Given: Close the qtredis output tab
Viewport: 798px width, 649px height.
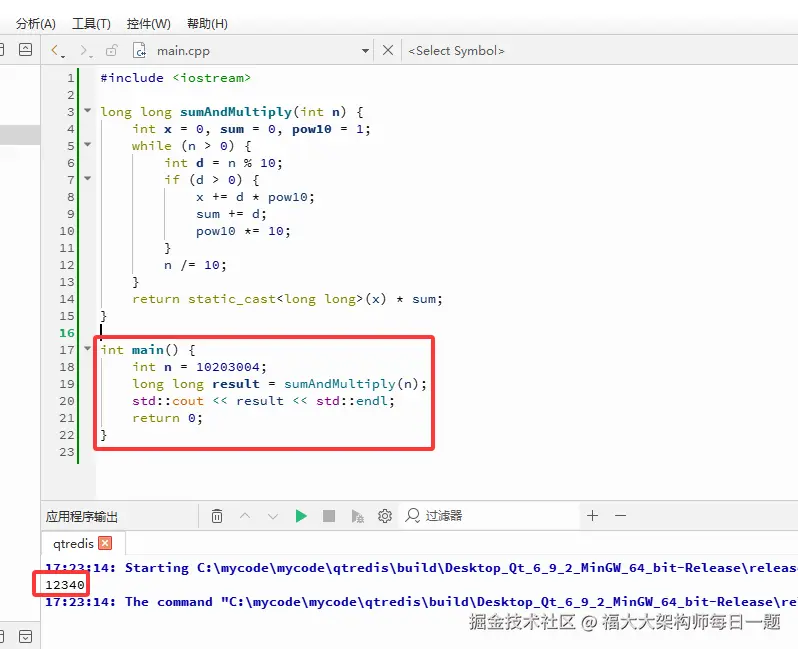Looking at the screenshot, I should pyautogui.click(x=105, y=543).
